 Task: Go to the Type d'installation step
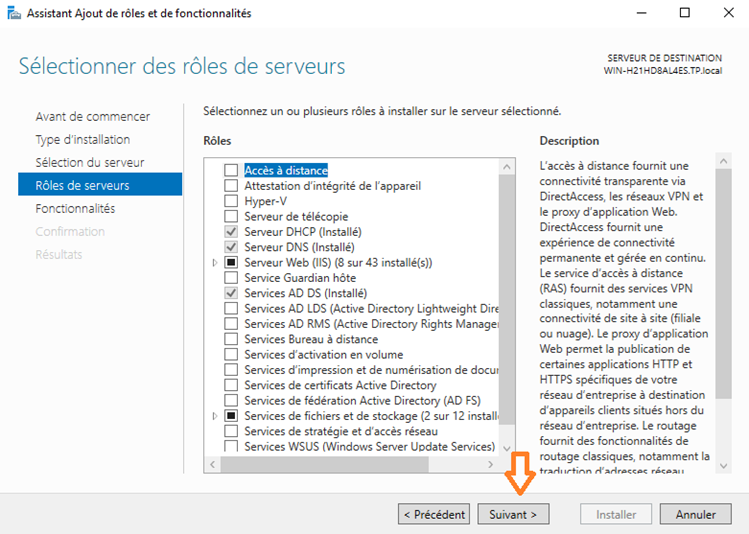point(83,139)
